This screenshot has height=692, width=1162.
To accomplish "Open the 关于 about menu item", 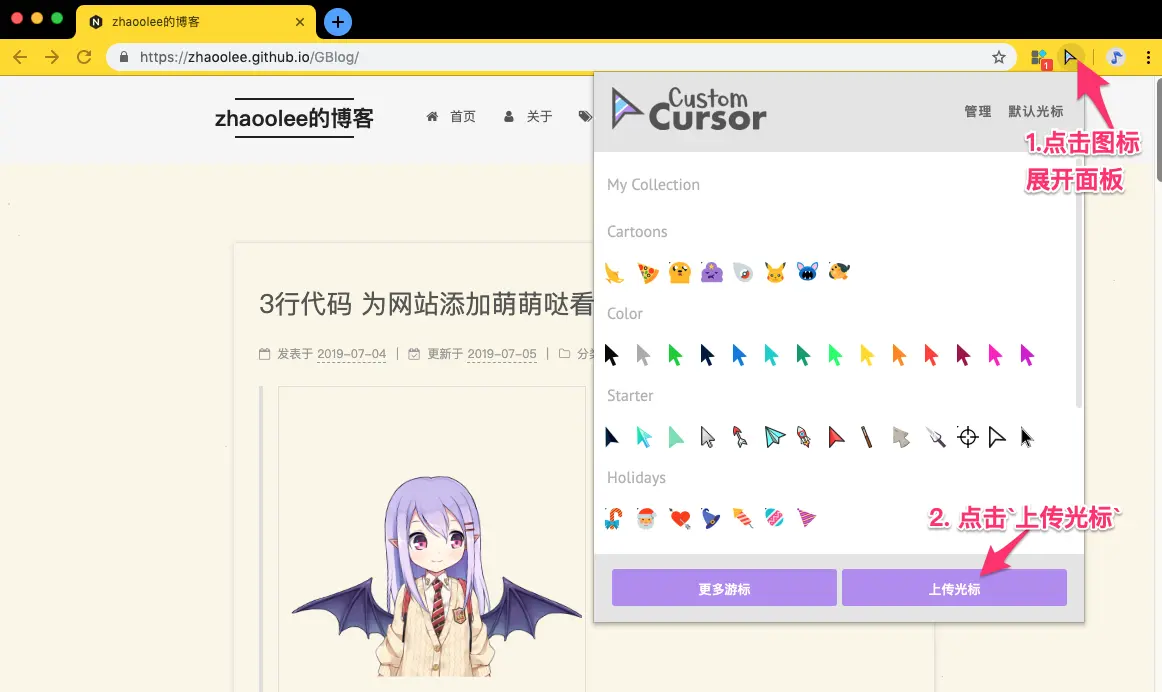I will tap(528, 116).
